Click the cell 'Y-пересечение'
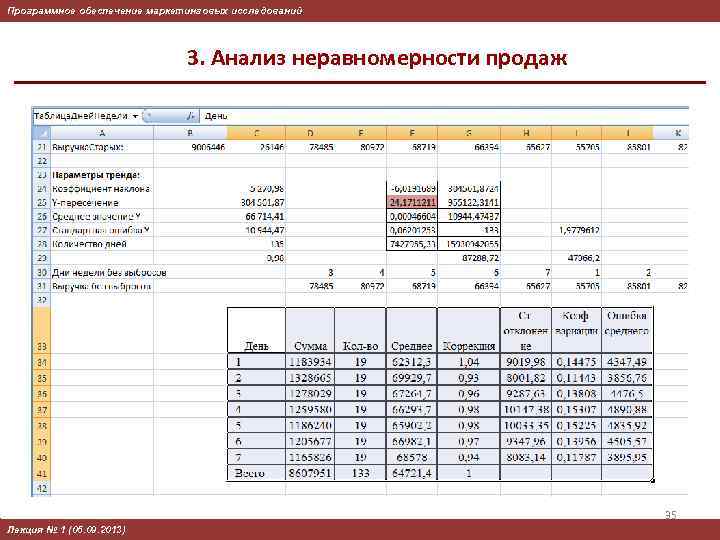The width and height of the screenshot is (720, 540). (102, 202)
